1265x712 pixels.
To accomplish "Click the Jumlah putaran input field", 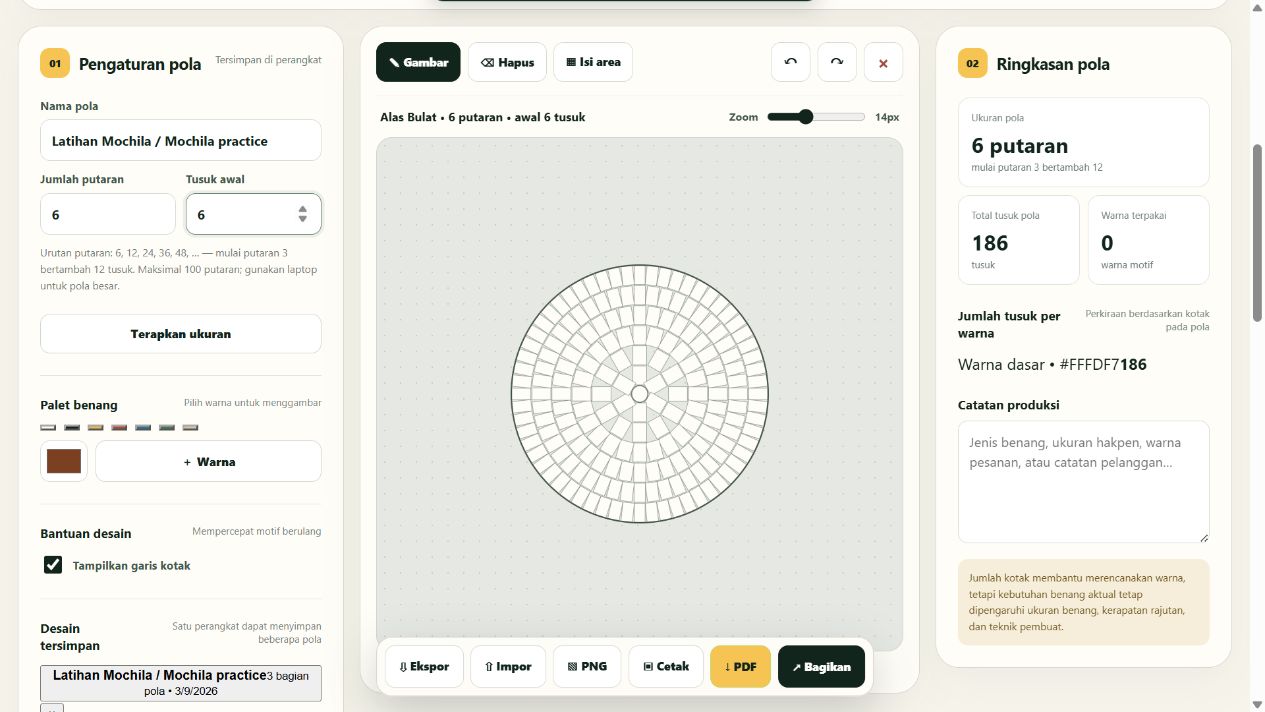I will click(108, 214).
